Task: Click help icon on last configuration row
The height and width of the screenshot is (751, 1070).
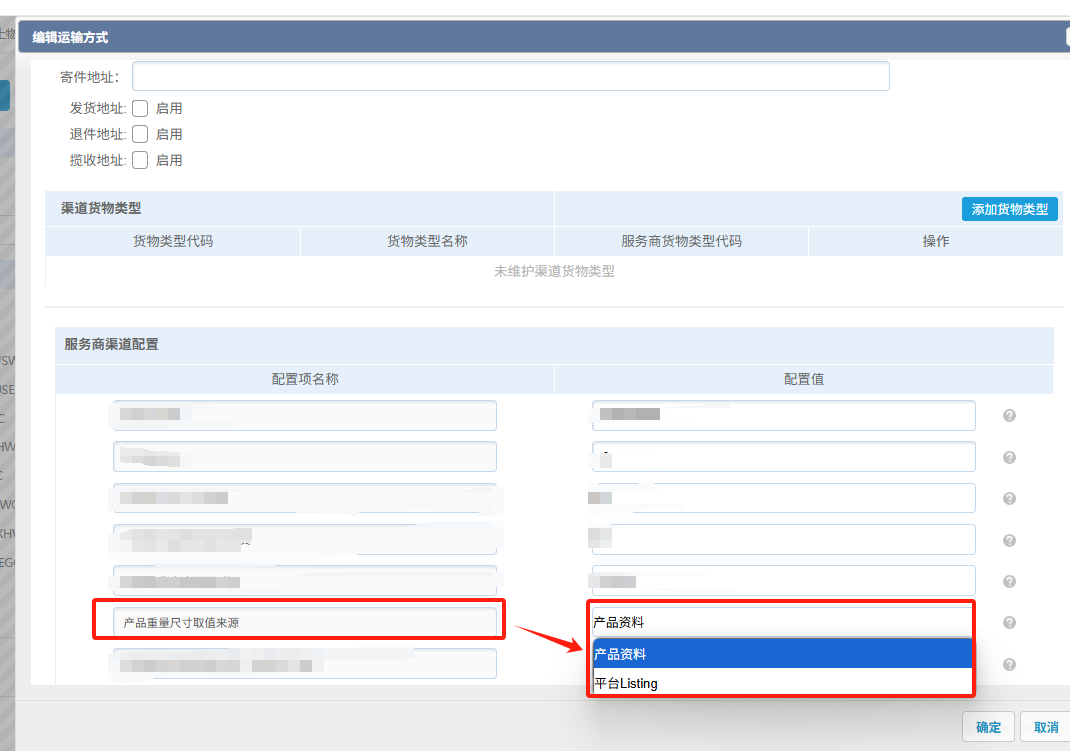Action: [1009, 664]
